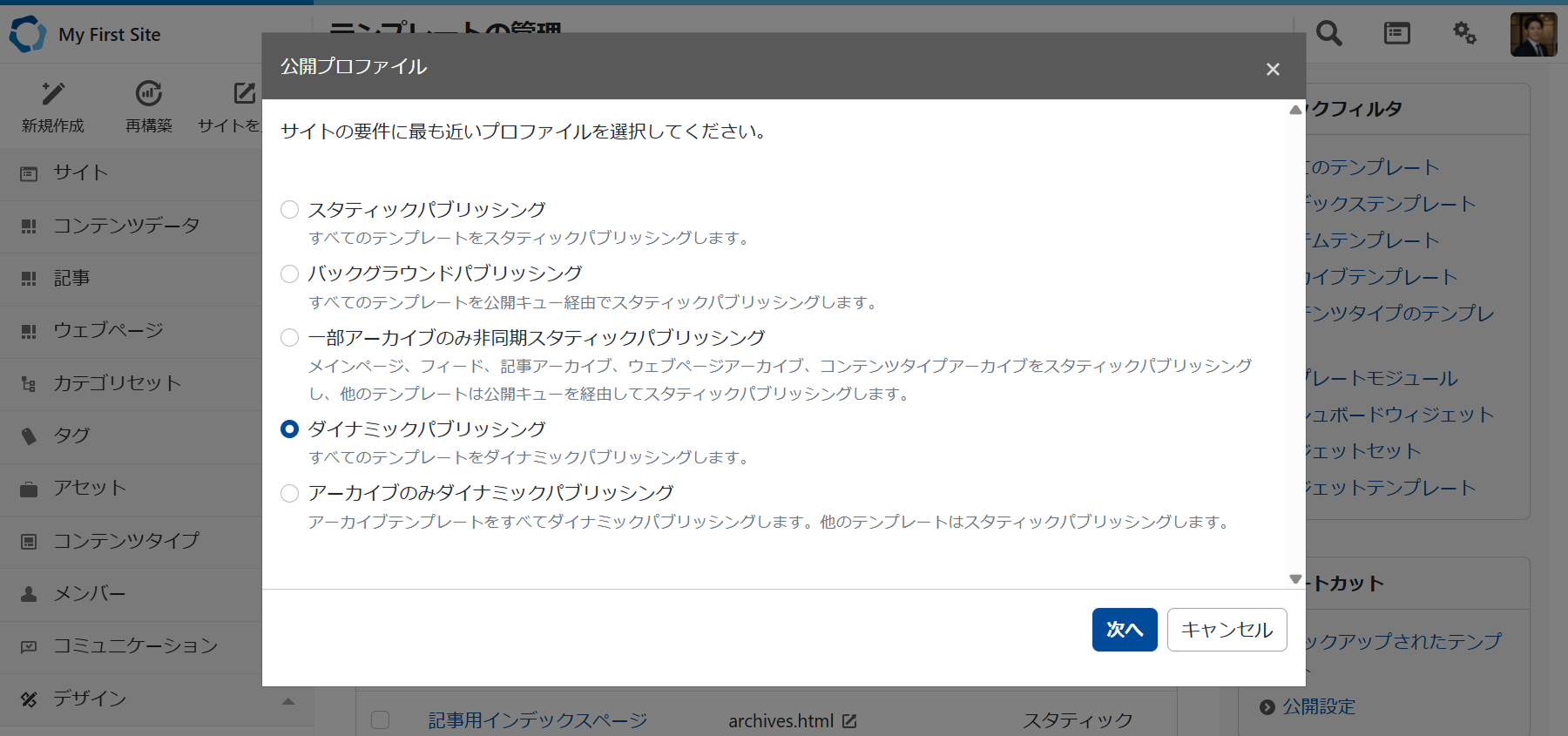Open the system settings gears icon
Screen dimensions: 1568x736
pyautogui.click(x=1464, y=34)
